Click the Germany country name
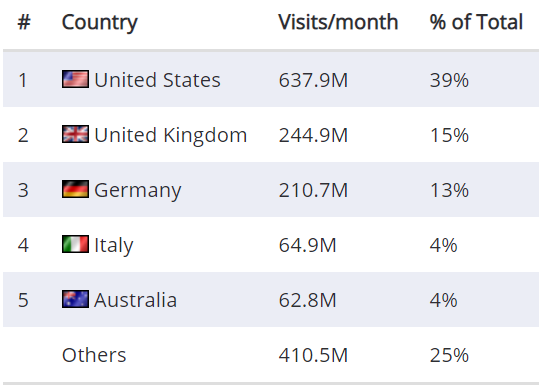Image resolution: width=543 pixels, height=388 pixels. (137, 191)
